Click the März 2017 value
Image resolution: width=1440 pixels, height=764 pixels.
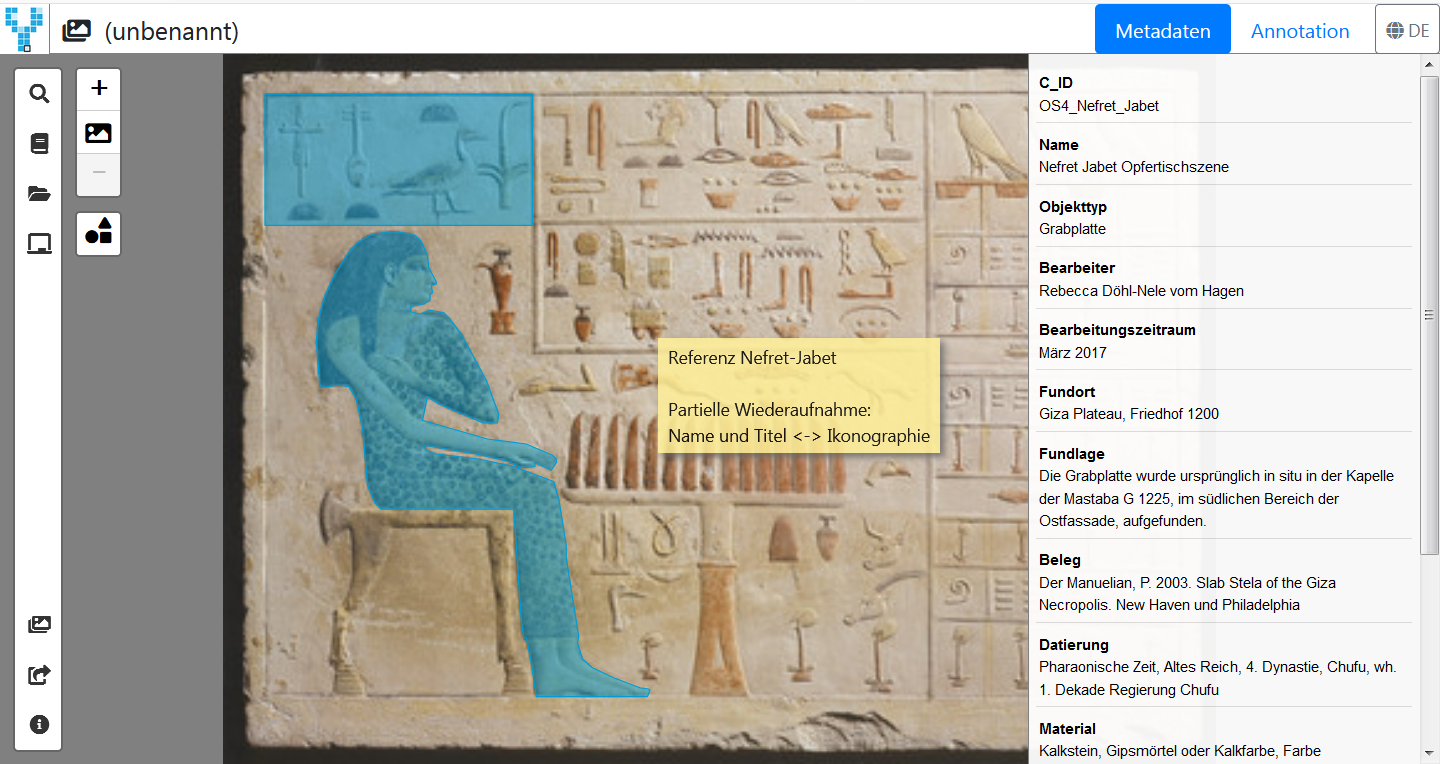pyautogui.click(x=1073, y=352)
